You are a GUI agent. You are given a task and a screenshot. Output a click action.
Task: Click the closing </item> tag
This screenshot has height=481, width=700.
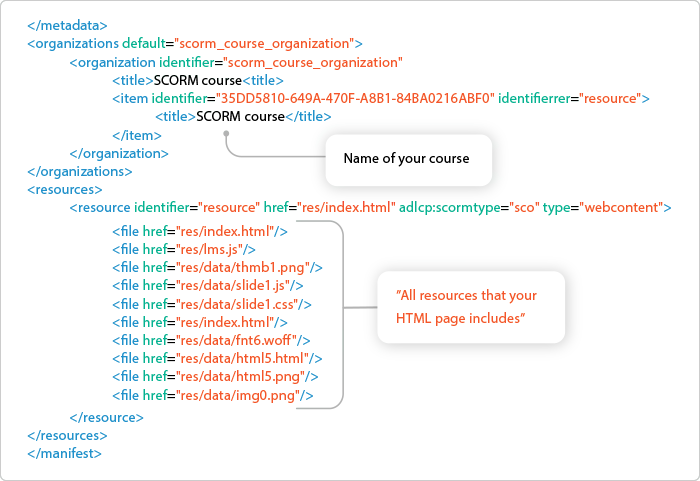pos(137,135)
